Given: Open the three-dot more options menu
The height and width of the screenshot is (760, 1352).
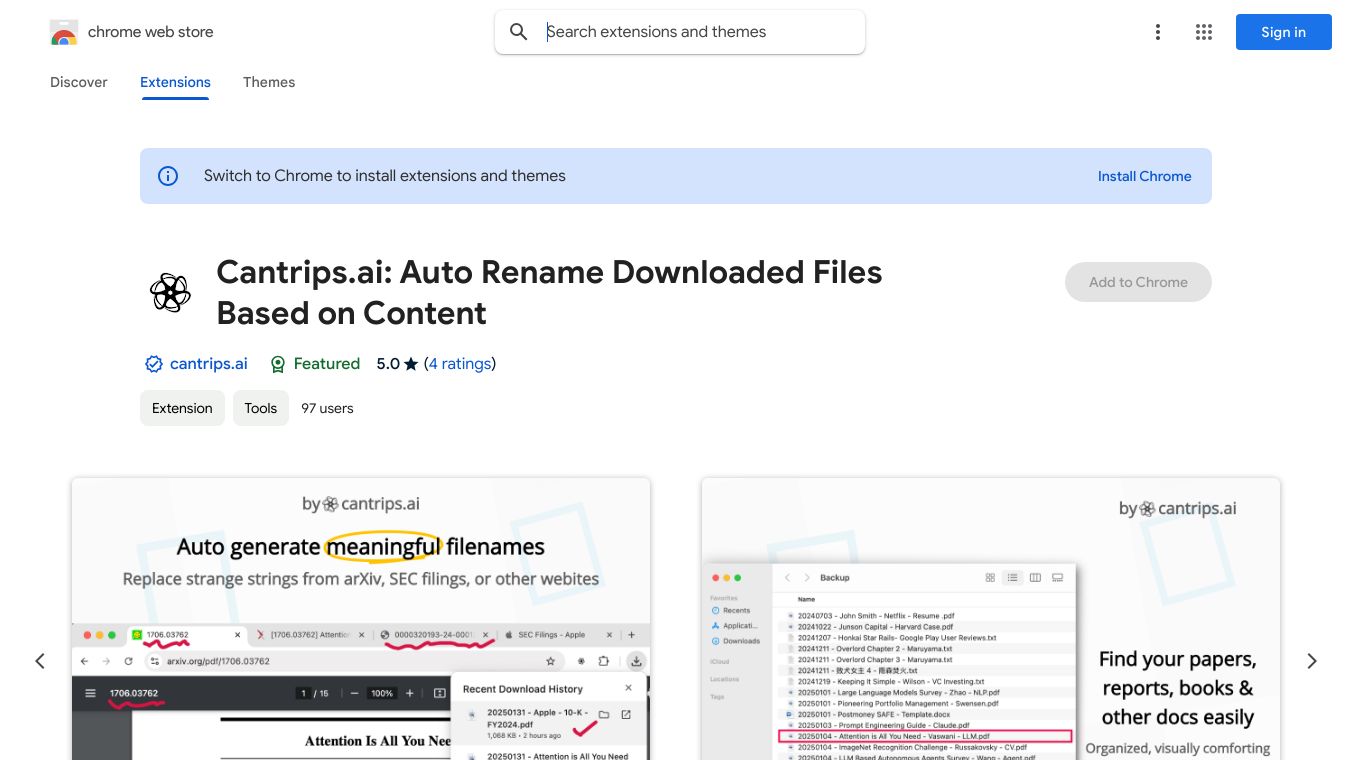Looking at the screenshot, I should (1158, 32).
